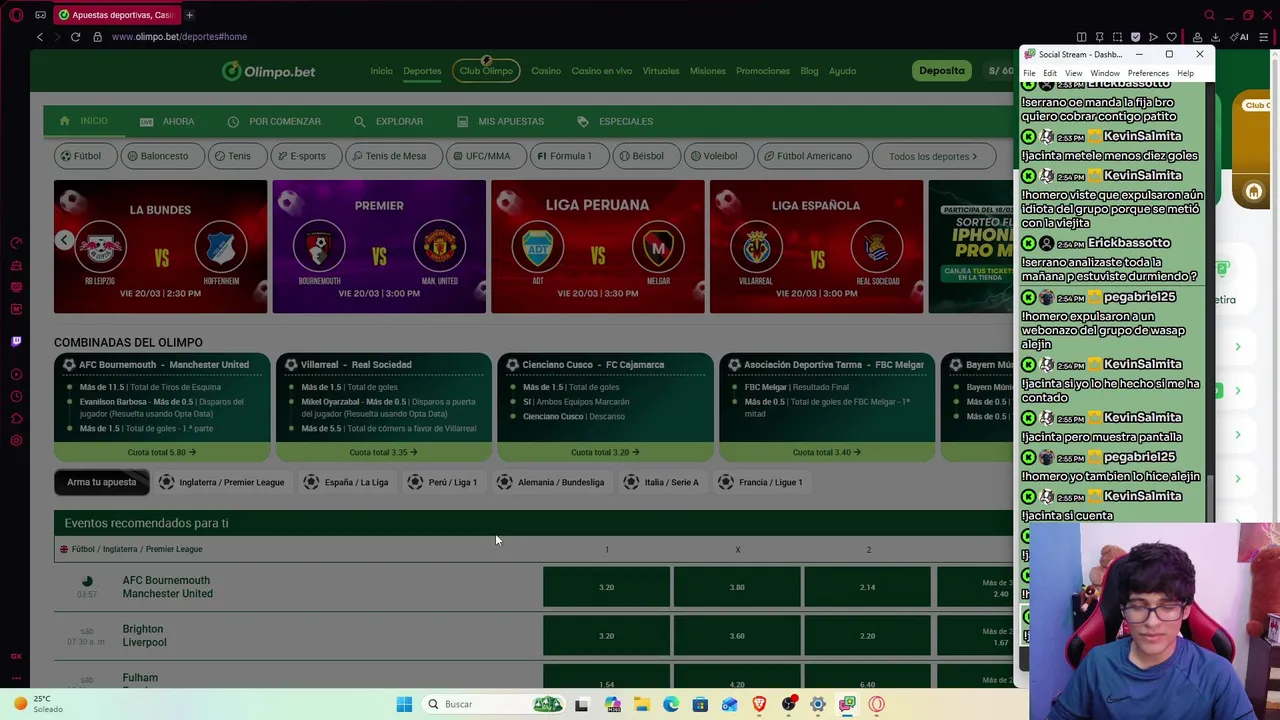The width and height of the screenshot is (1280, 720).
Task: Reload the page in browser toolbar
Action: point(75,37)
